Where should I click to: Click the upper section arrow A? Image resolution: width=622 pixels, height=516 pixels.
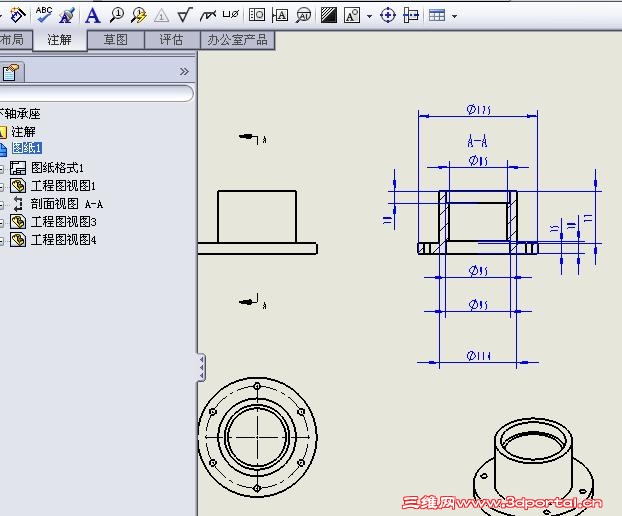253,138
